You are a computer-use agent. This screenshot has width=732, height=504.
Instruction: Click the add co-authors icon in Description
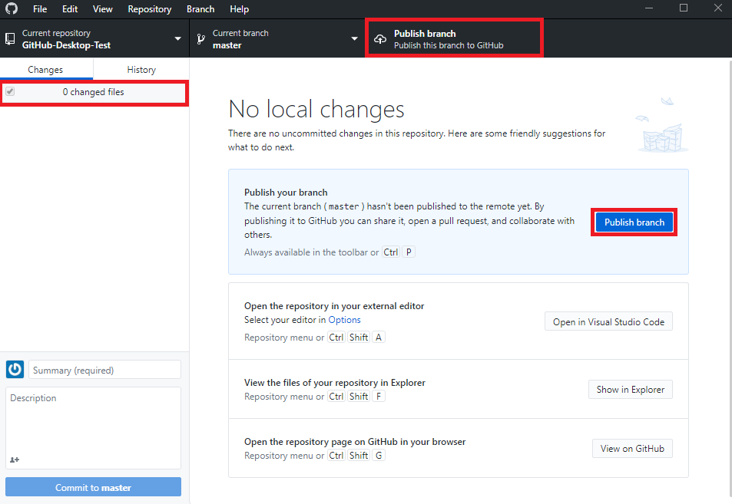(14, 460)
